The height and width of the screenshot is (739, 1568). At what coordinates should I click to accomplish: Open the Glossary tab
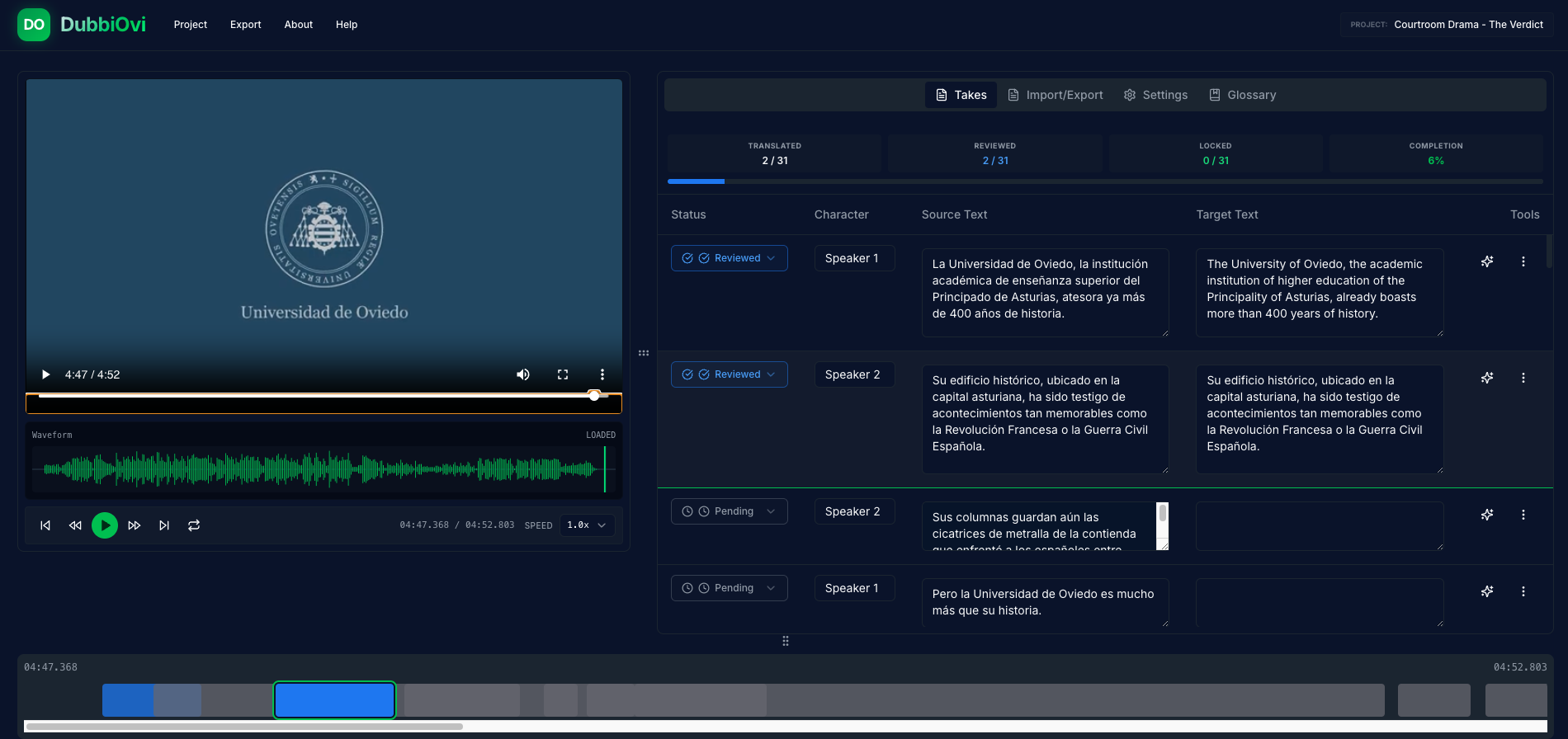[1243, 95]
